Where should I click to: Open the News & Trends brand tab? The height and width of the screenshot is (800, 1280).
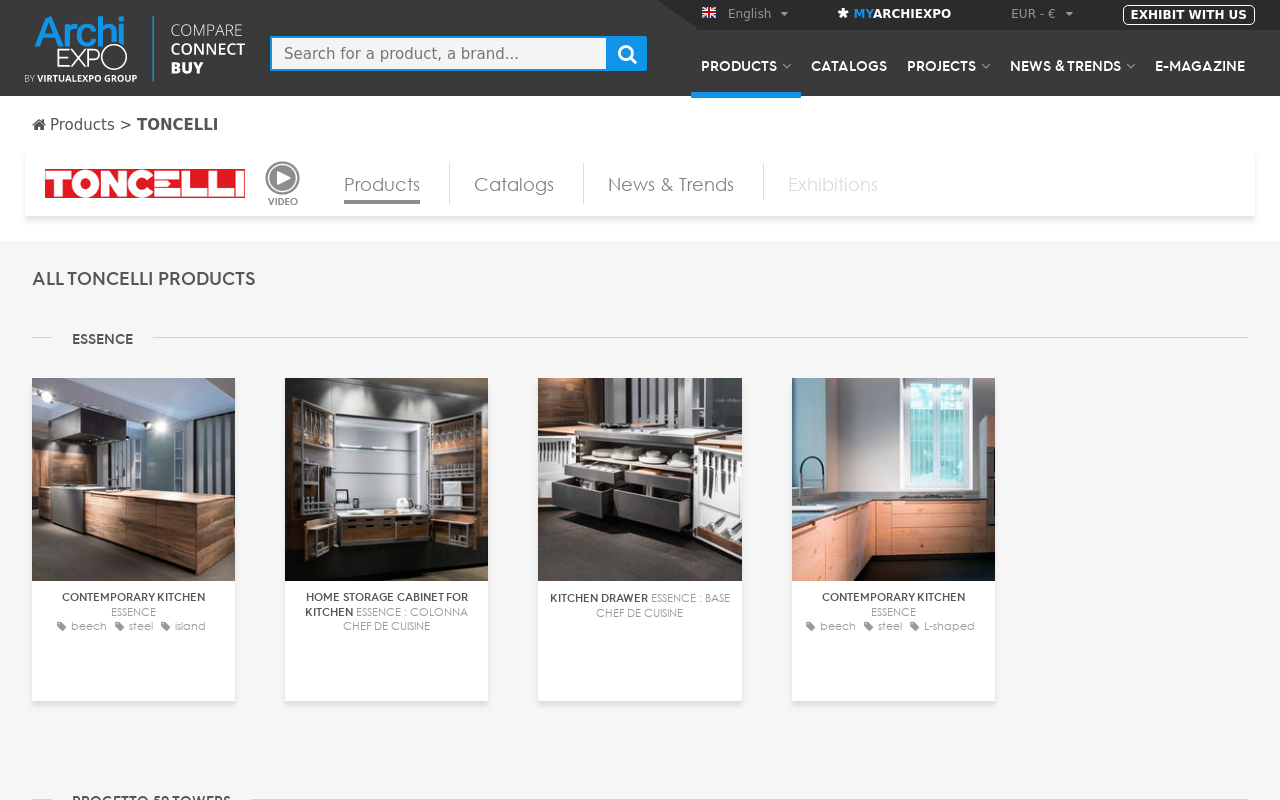(671, 185)
